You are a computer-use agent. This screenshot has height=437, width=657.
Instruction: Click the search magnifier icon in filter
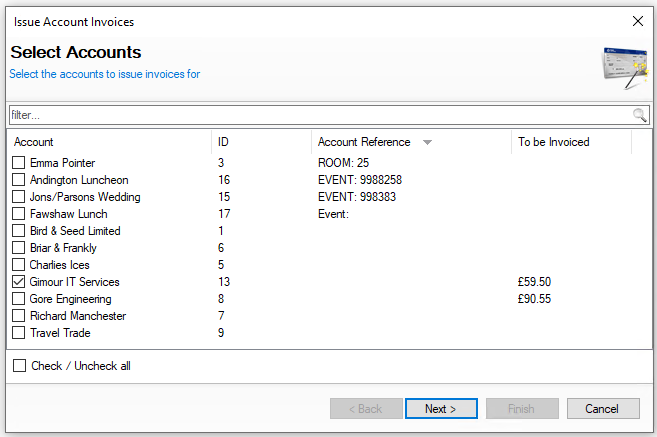click(640, 115)
